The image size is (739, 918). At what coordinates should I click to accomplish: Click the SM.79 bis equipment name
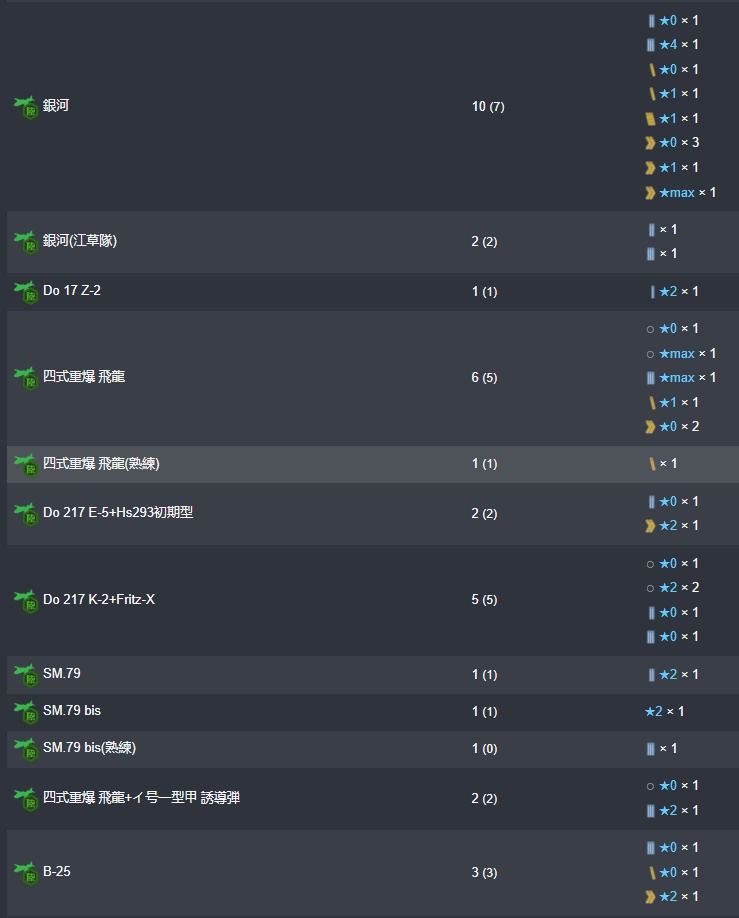click(72, 711)
